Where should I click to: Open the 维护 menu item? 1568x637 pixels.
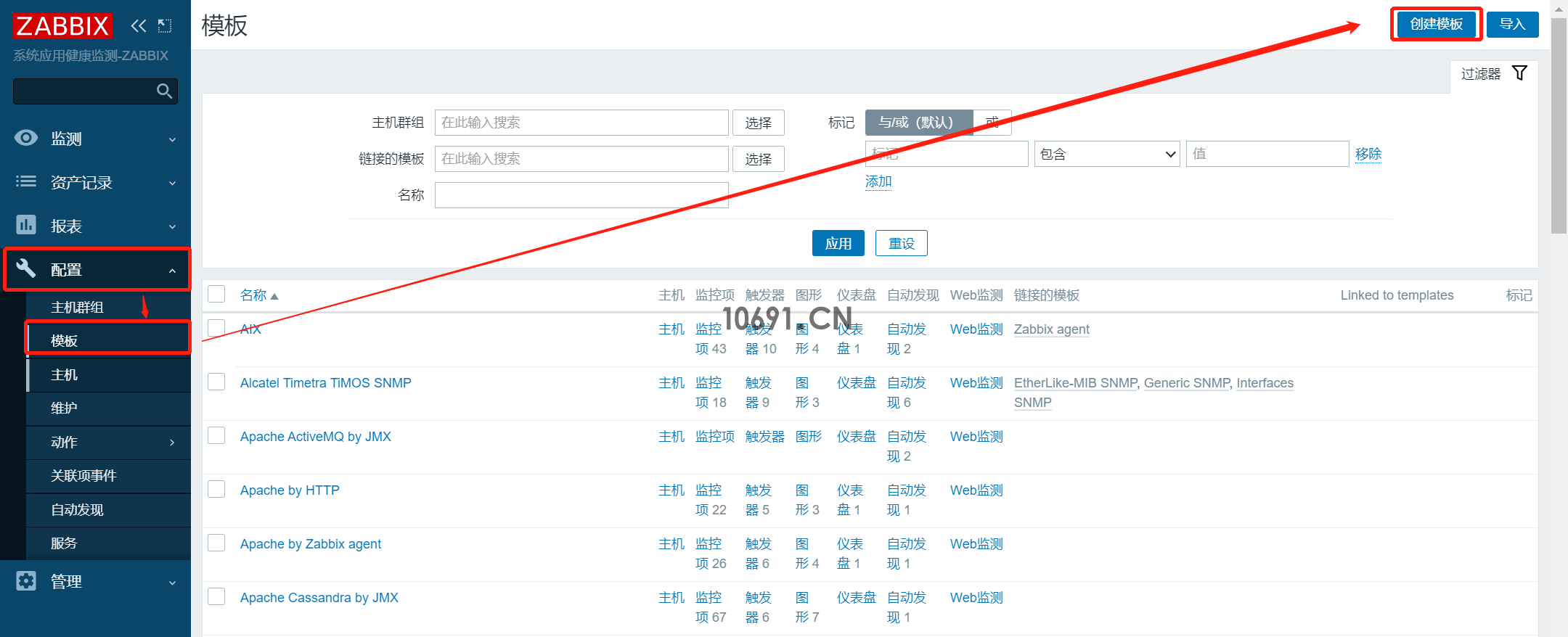[x=108, y=408]
